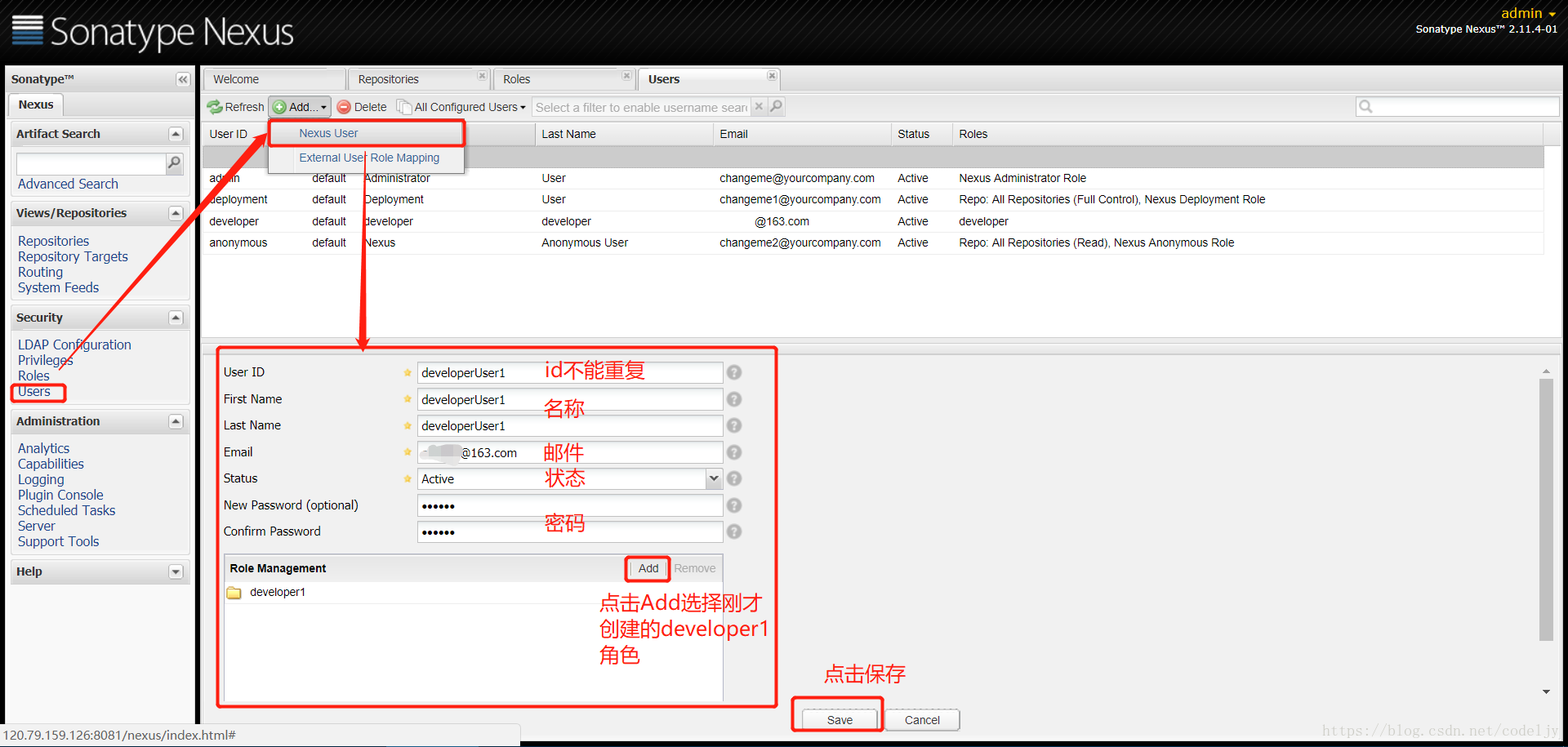Refresh the users list
1568x747 pixels.
[x=235, y=107]
